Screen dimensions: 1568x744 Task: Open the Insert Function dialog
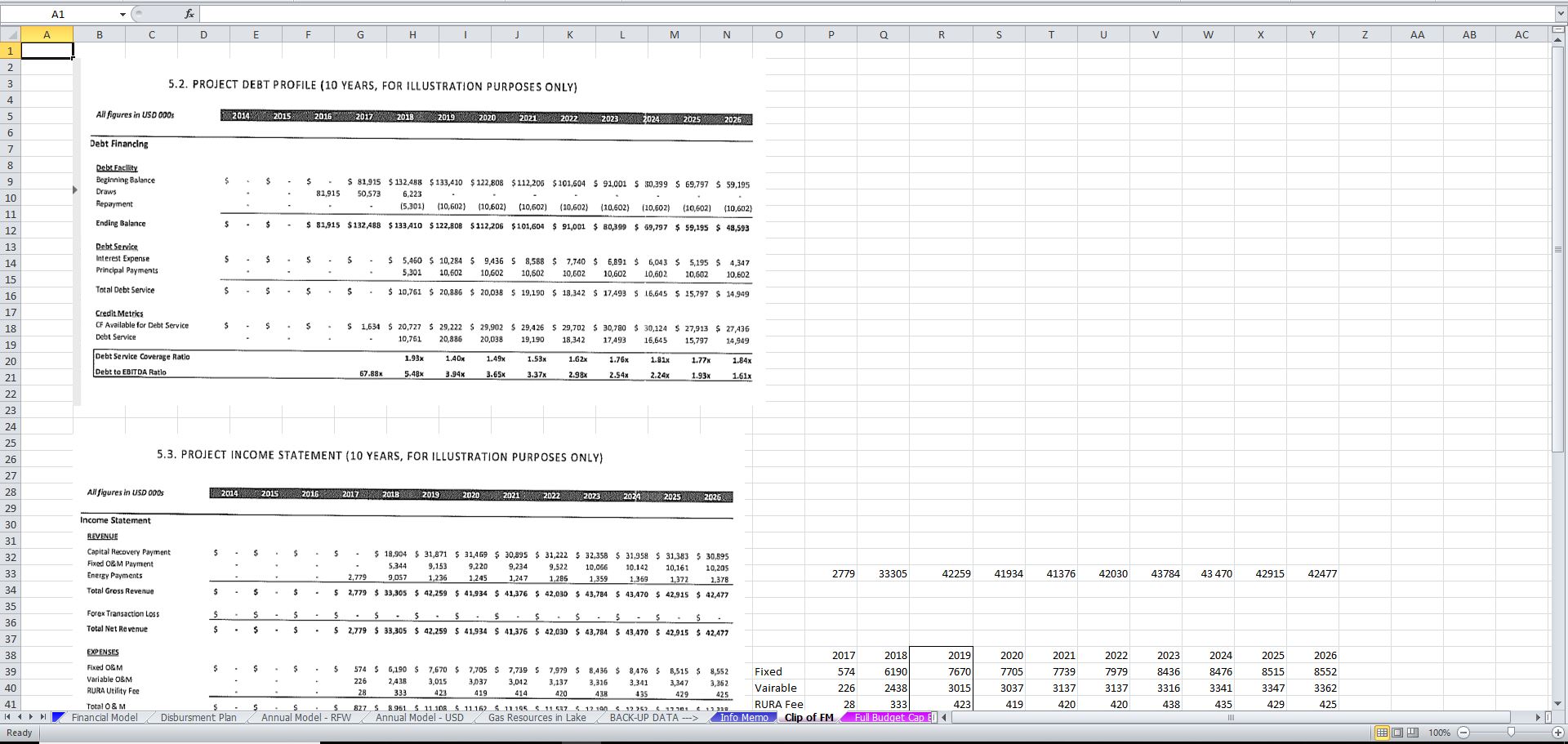point(189,13)
